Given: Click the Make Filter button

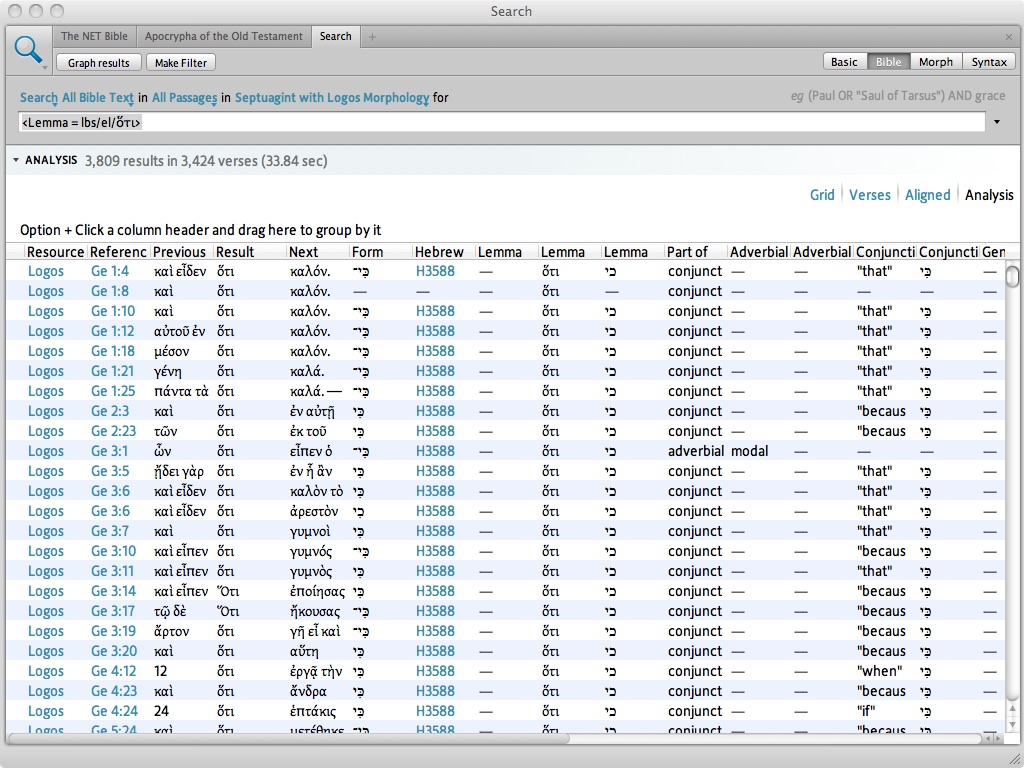Looking at the screenshot, I should pos(181,63).
